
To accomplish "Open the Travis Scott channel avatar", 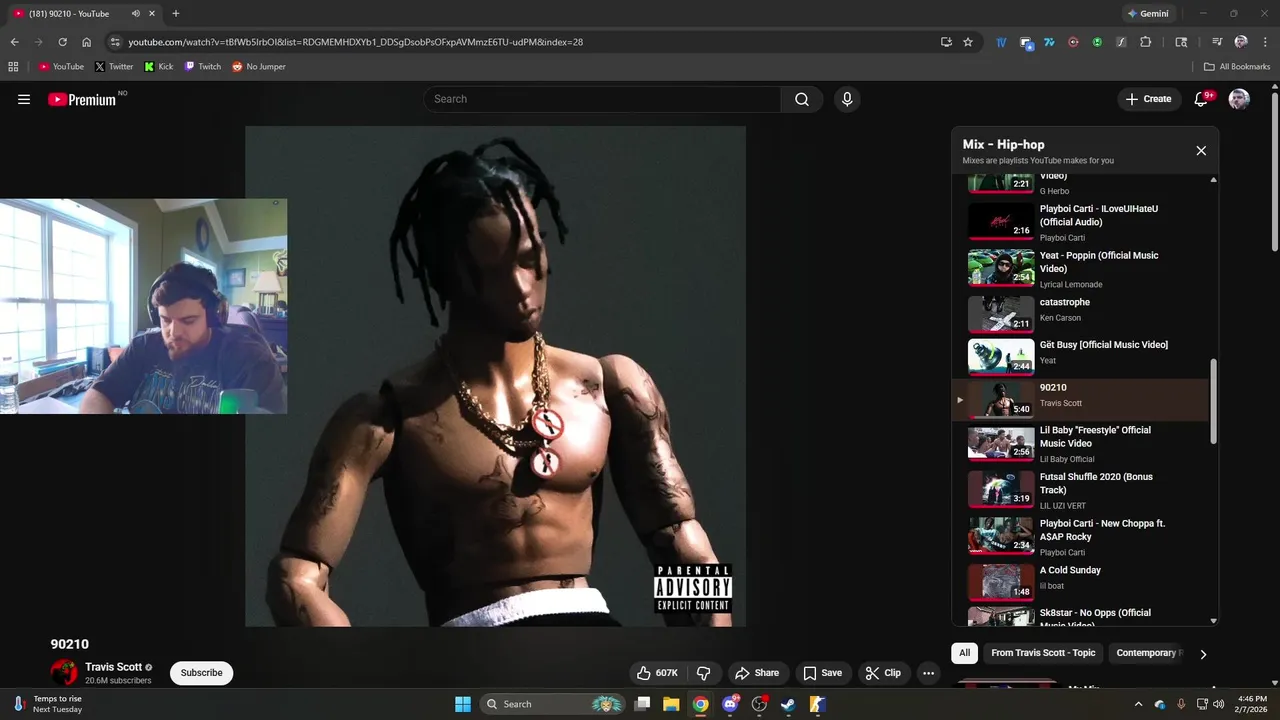I will point(64,672).
